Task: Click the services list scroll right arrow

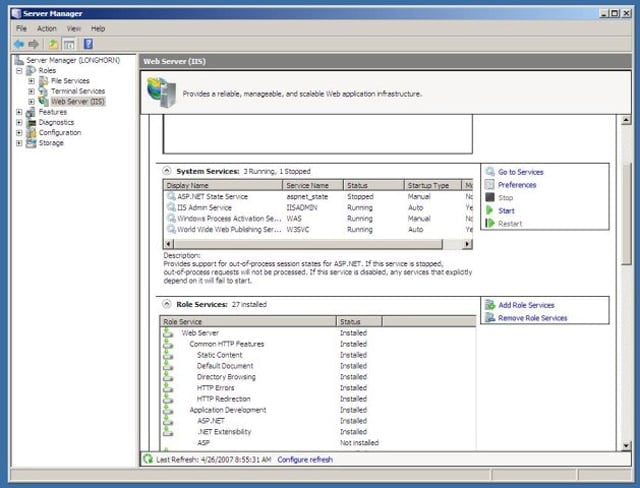Action: (x=468, y=244)
